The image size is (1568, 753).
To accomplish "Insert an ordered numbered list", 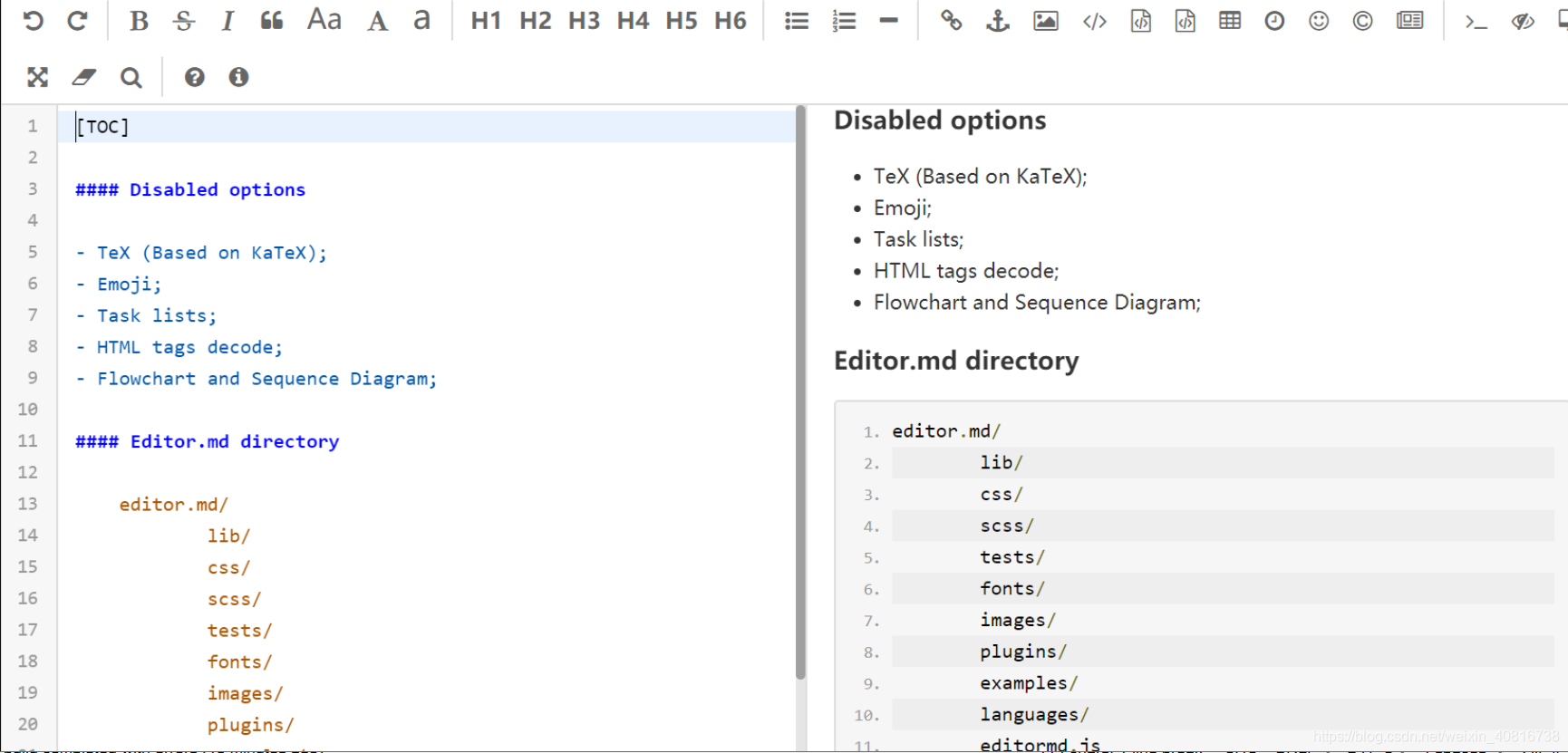I will pos(844,20).
